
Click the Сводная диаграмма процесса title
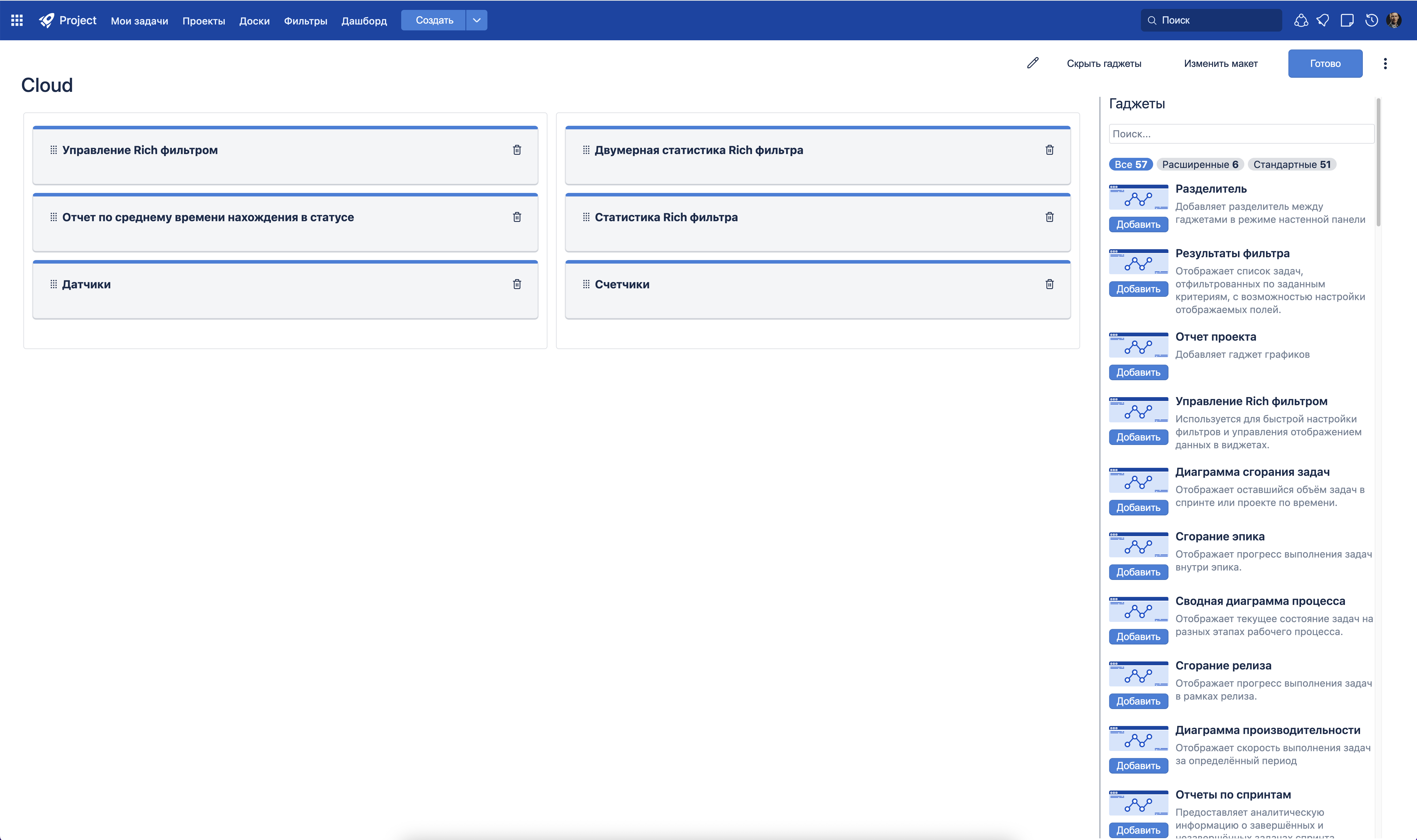coord(1260,601)
